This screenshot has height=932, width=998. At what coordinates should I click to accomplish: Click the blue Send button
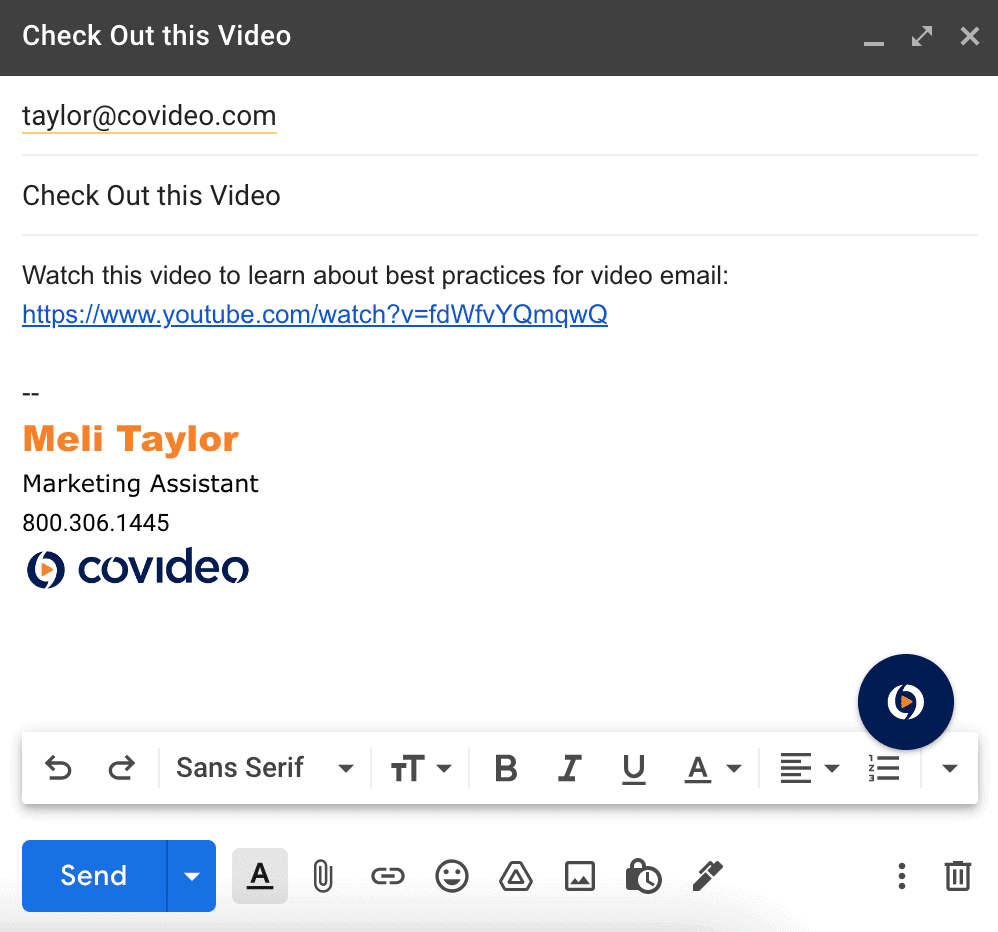point(94,875)
